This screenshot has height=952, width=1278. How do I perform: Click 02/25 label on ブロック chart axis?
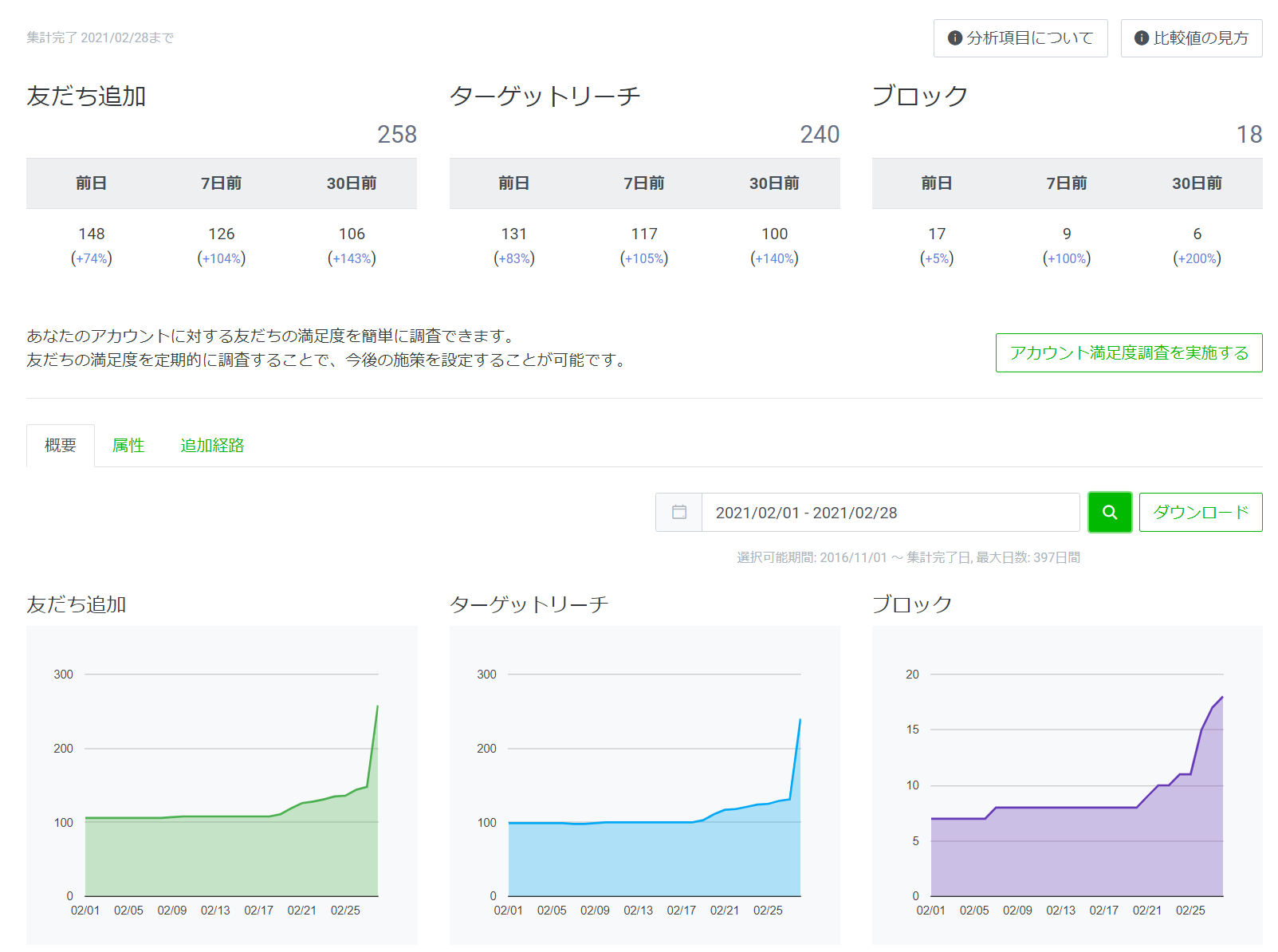(1190, 910)
